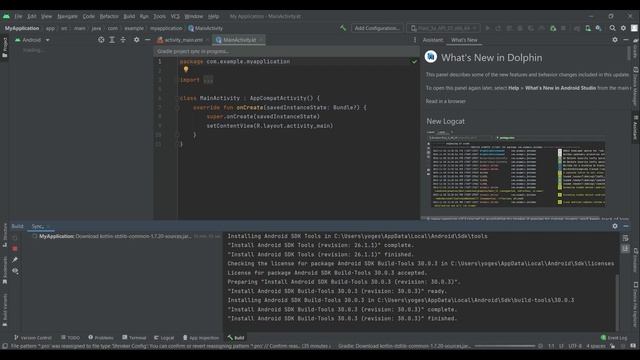This screenshot has width=640, height=360.
Task: Open the Build Variants side tab
Action: click(x=5, y=310)
